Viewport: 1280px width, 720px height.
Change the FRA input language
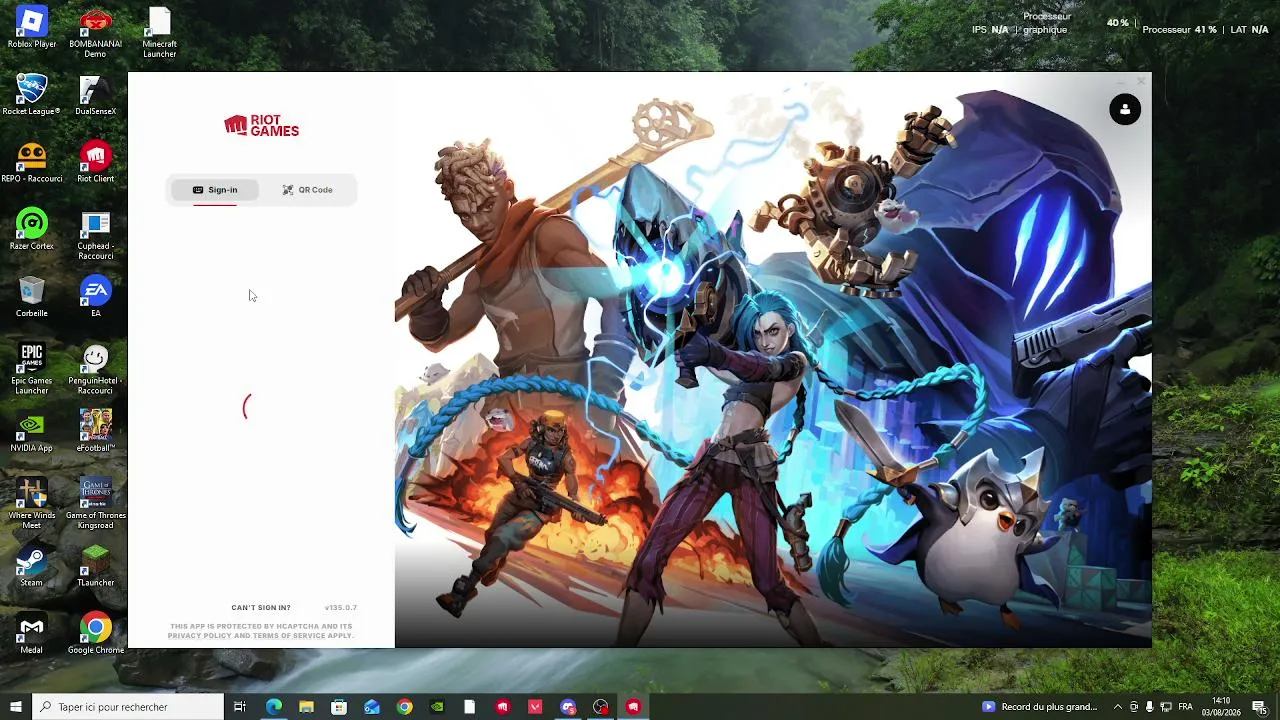[1186, 707]
